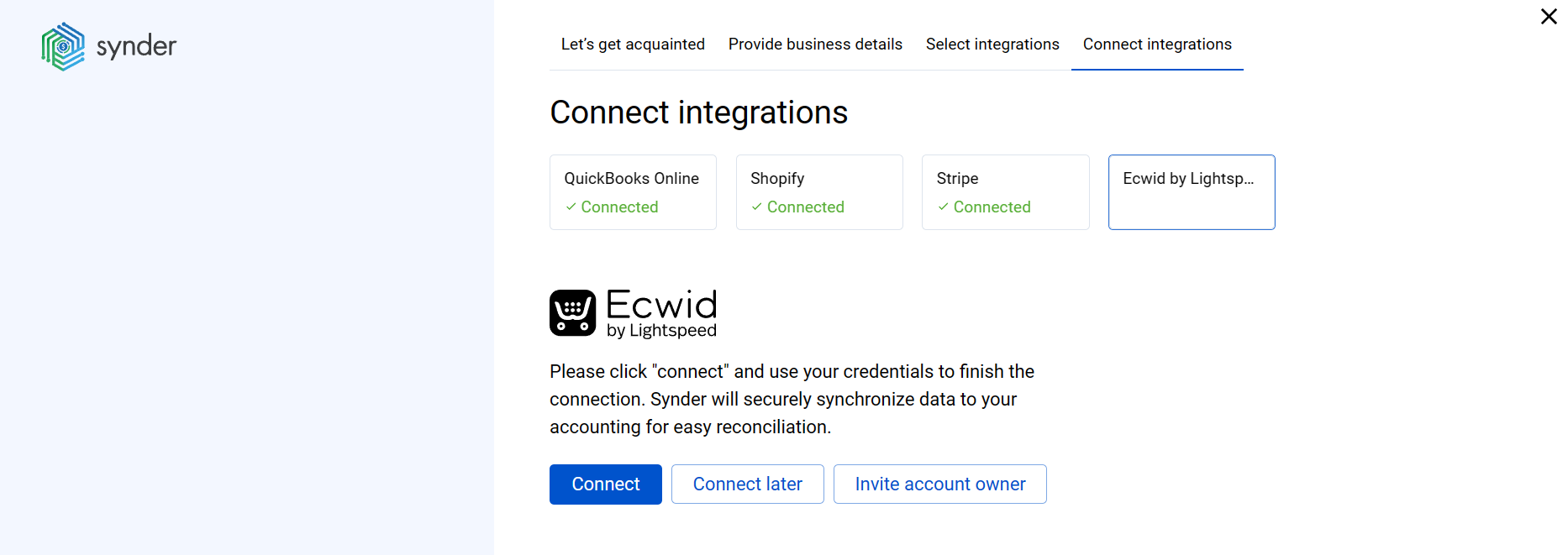1568x555 pixels.
Task: Click the green checkmark beside Shopify
Action: coord(756,207)
